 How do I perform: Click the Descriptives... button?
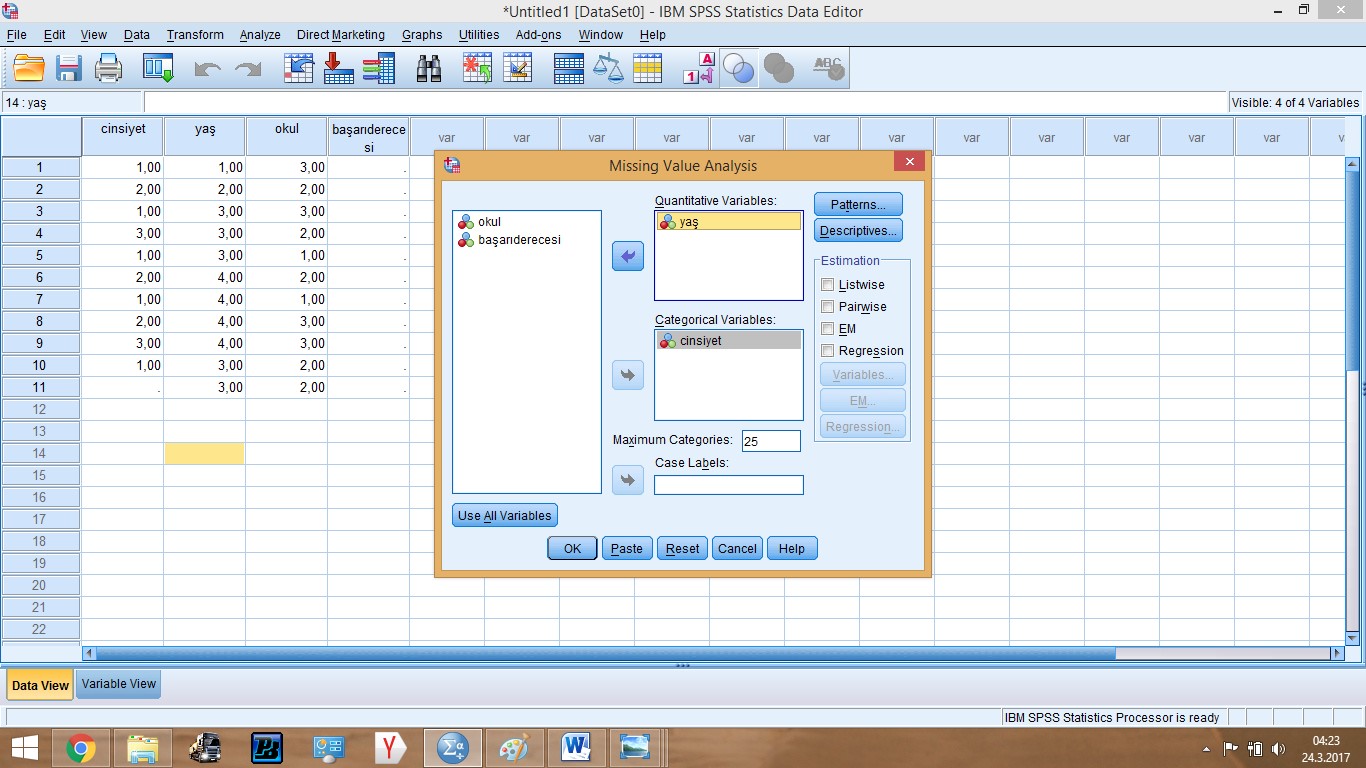(x=858, y=231)
